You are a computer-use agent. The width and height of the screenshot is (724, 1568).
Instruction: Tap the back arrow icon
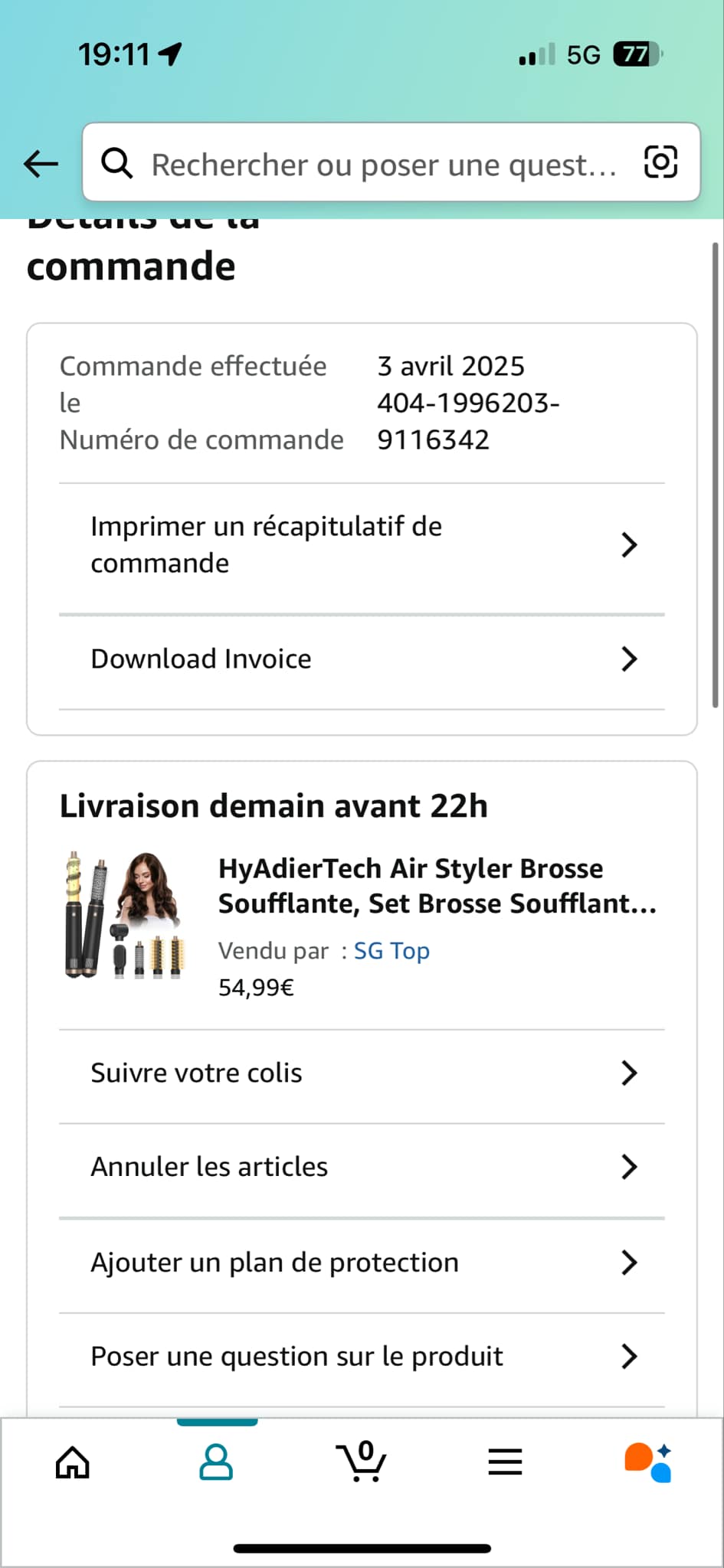pos(41,163)
